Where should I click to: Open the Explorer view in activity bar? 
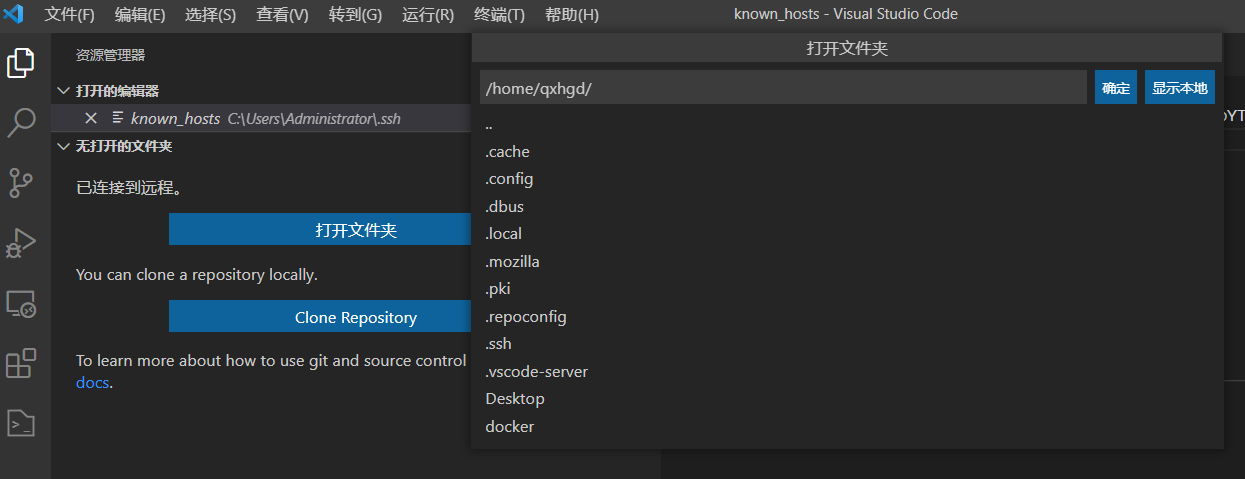point(21,63)
